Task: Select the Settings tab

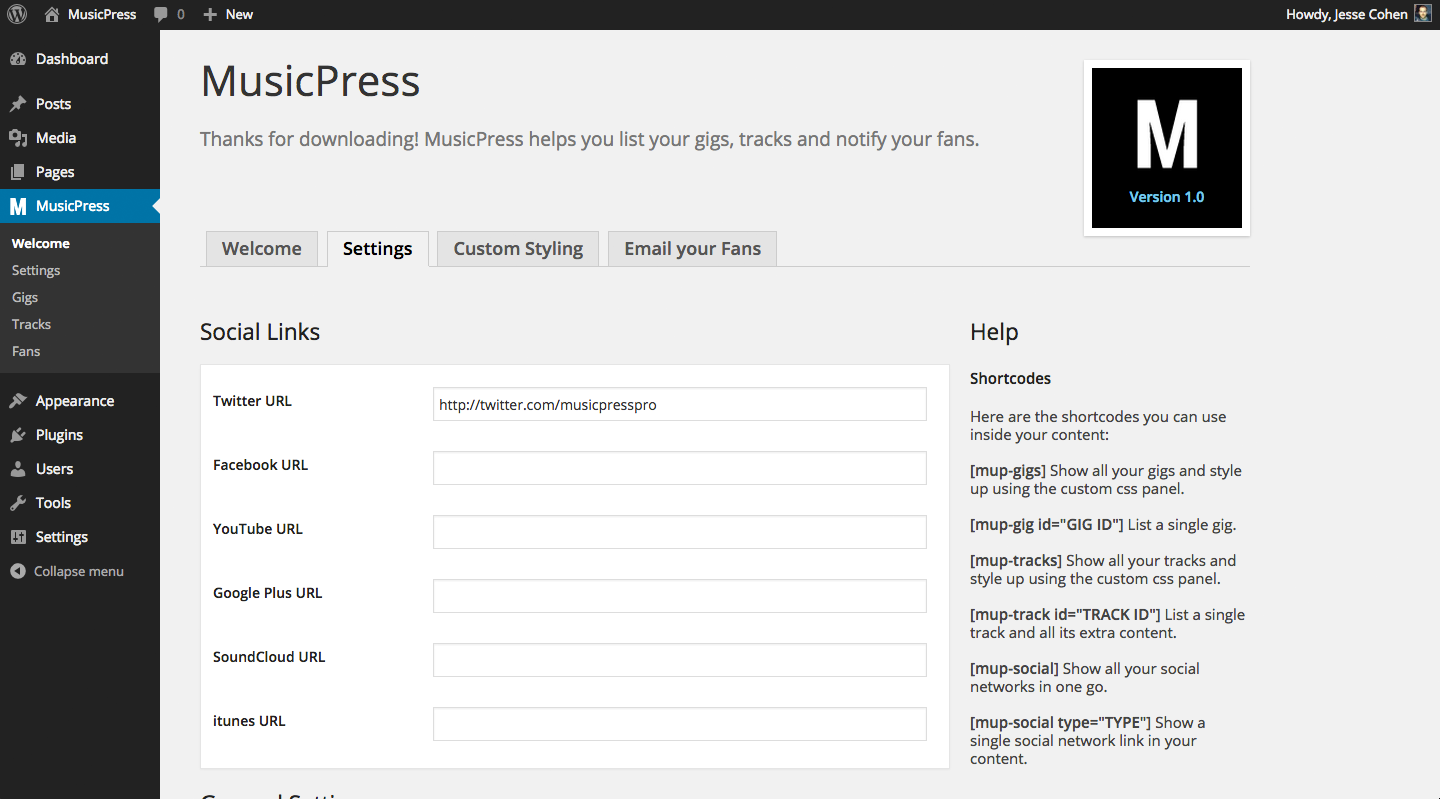Action: point(377,249)
